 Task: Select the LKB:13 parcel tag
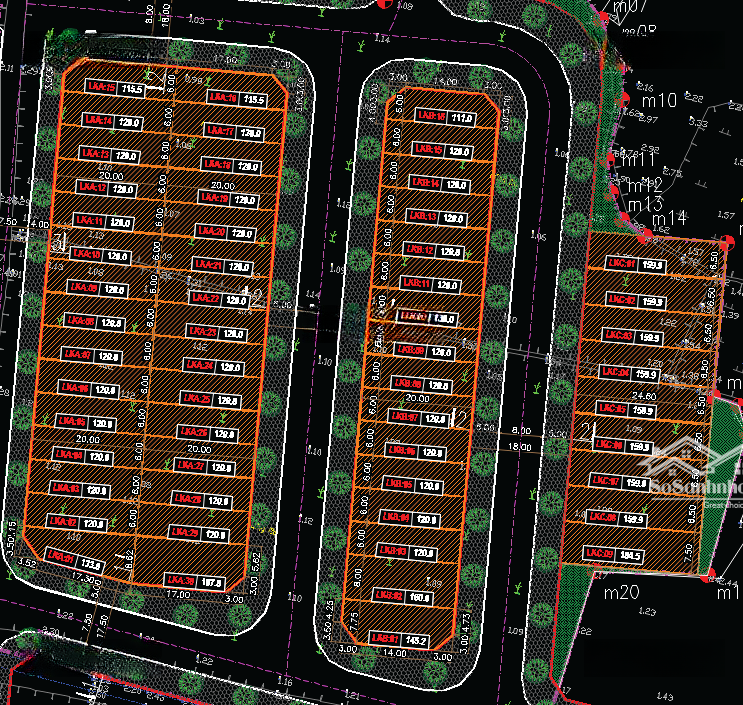(421, 217)
